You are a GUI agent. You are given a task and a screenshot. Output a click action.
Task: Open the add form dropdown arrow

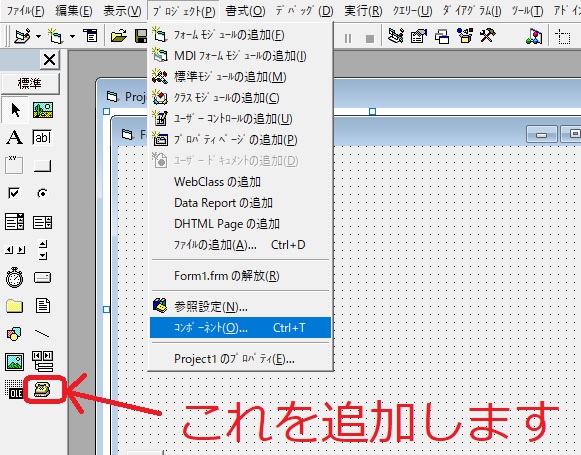[x=73, y=36]
